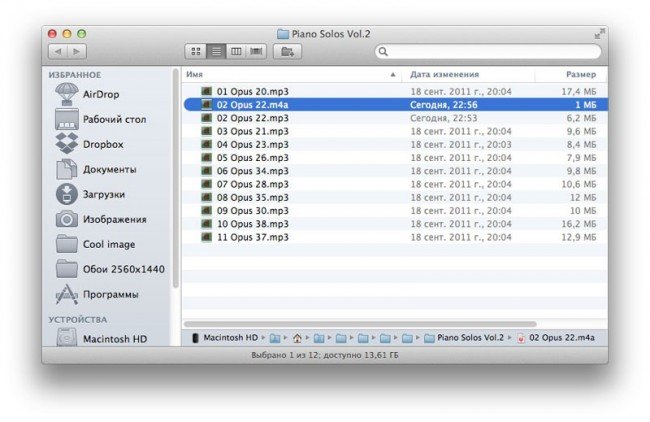
Task: Sort files by Имя column header
Action: (x=290, y=74)
